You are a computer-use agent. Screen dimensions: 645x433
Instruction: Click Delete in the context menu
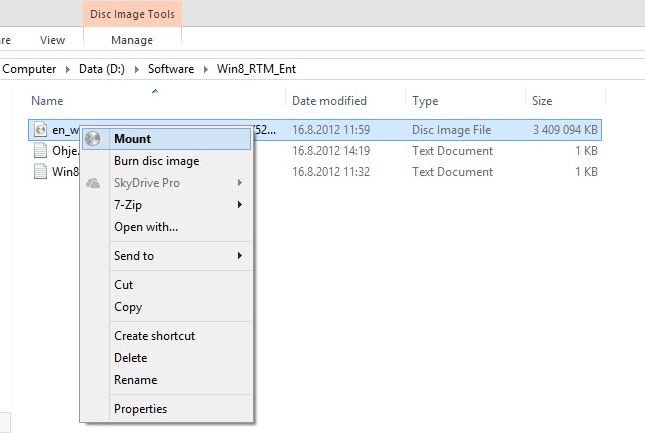tap(130, 358)
